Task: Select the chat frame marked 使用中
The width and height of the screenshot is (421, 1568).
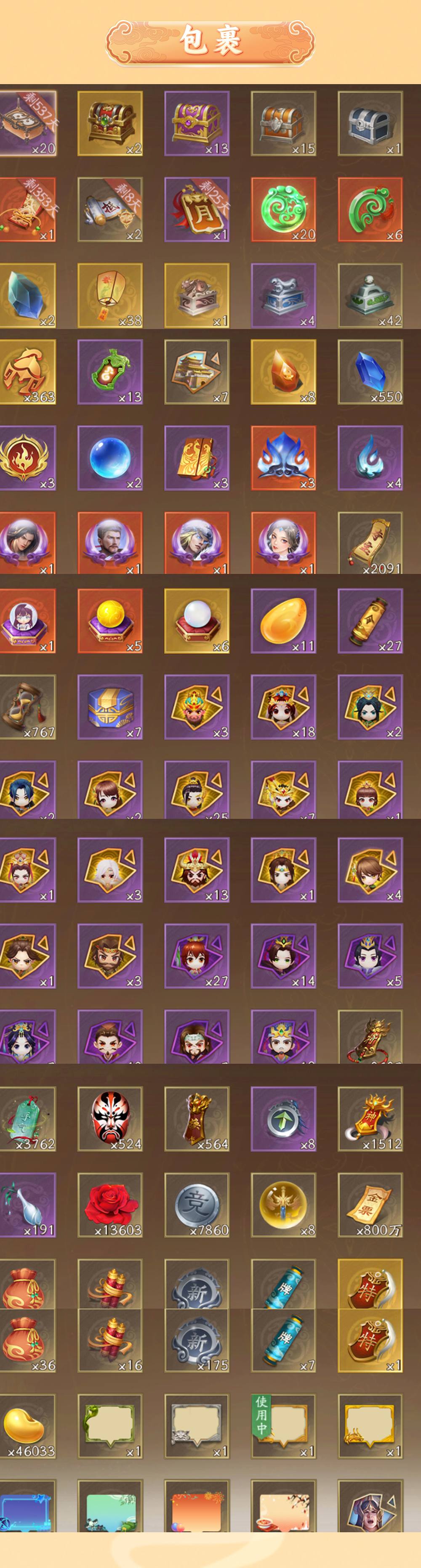Action: (283, 1427)
